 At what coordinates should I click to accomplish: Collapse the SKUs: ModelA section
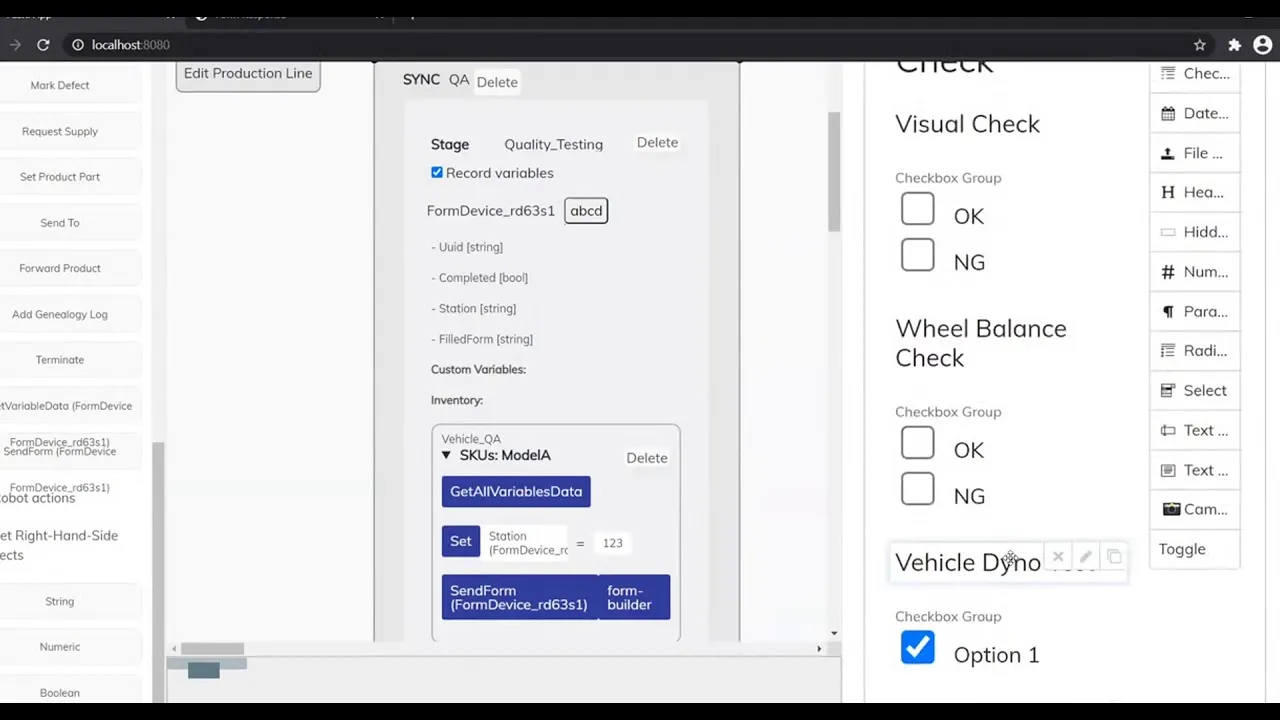point(446,455)
